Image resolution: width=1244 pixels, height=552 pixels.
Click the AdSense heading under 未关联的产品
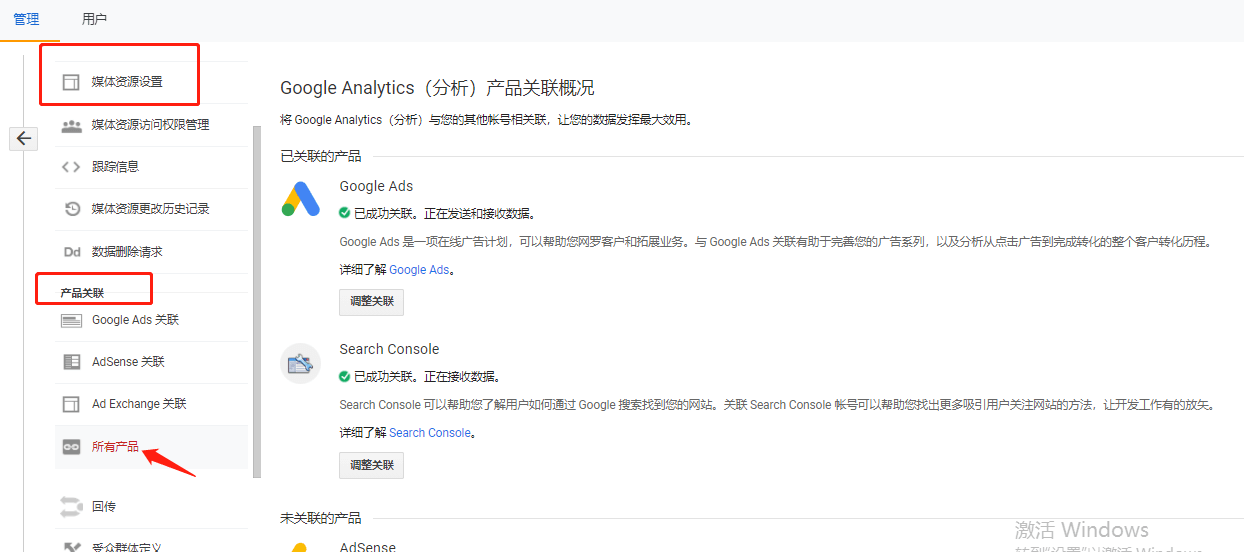[367, 547]
